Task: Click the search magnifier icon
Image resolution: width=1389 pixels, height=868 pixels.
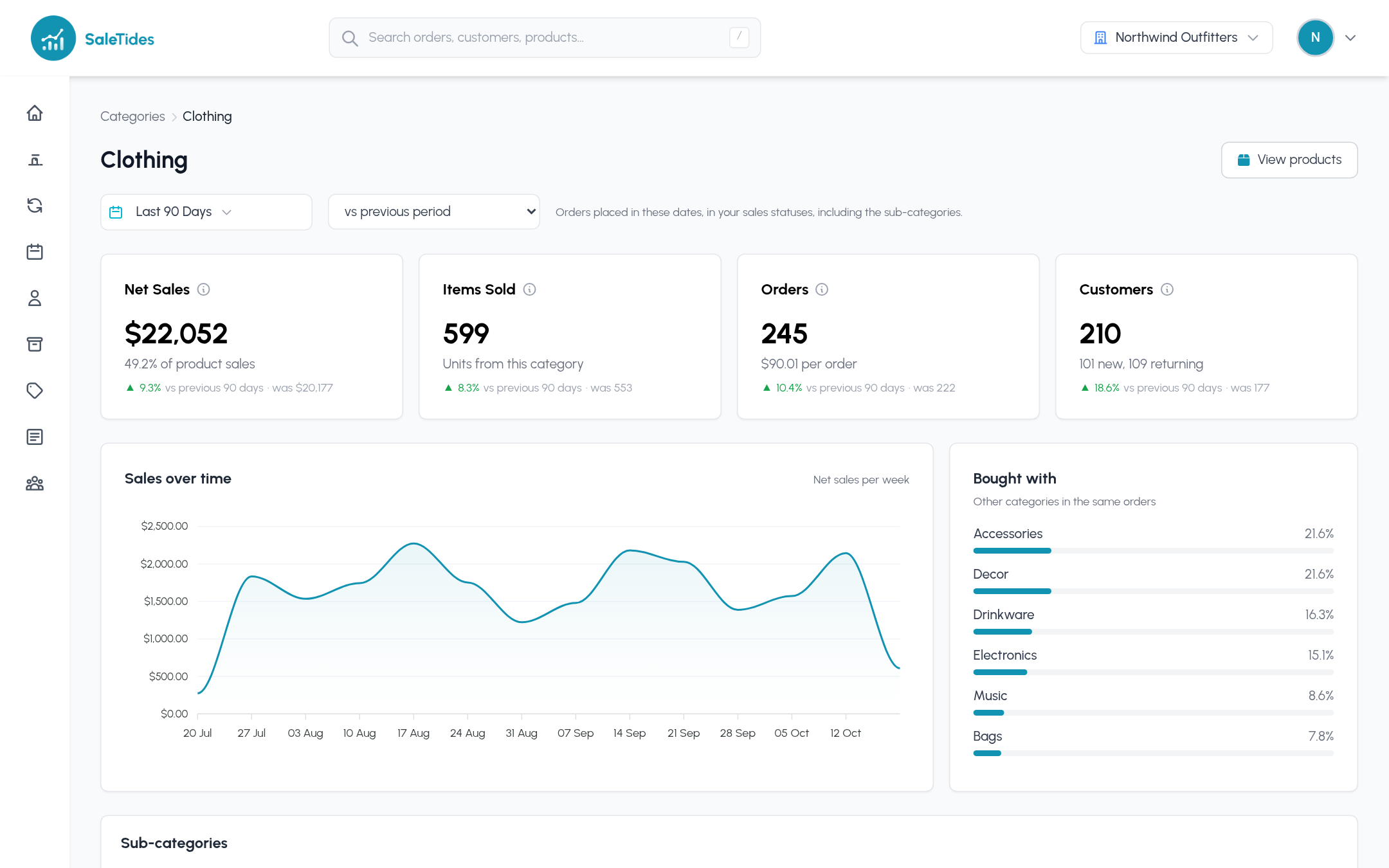Action: pos(350,39)
